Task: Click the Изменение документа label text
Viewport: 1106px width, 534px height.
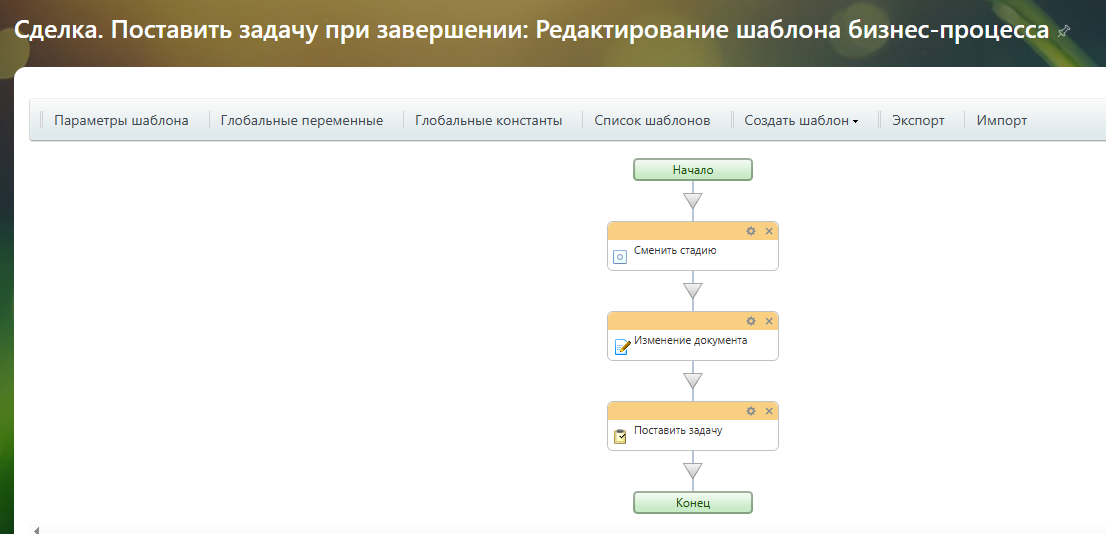Action: (x=691, y=340)
